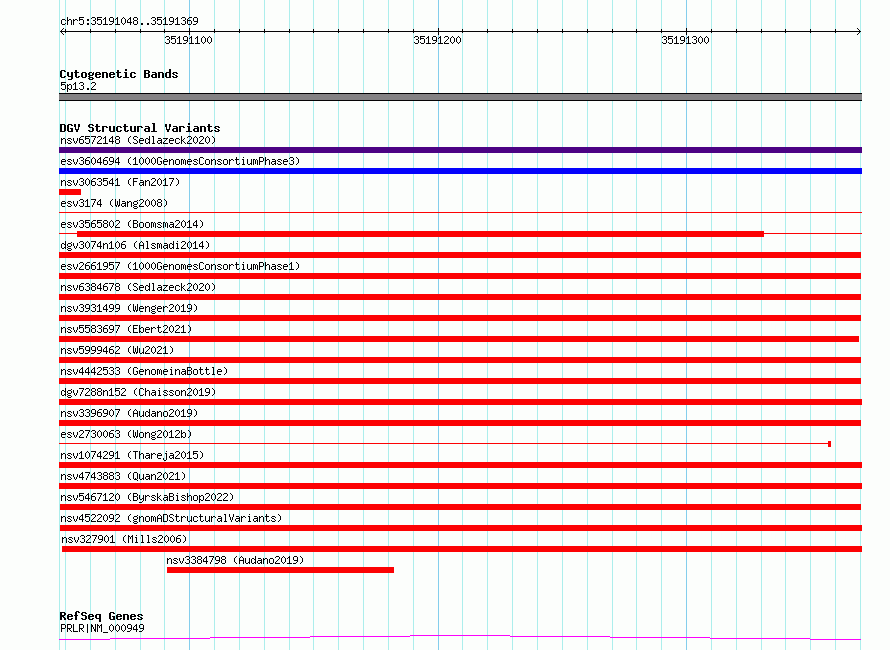Open the PRLR|NM_000949 gene label

click(x=102, y=628)
